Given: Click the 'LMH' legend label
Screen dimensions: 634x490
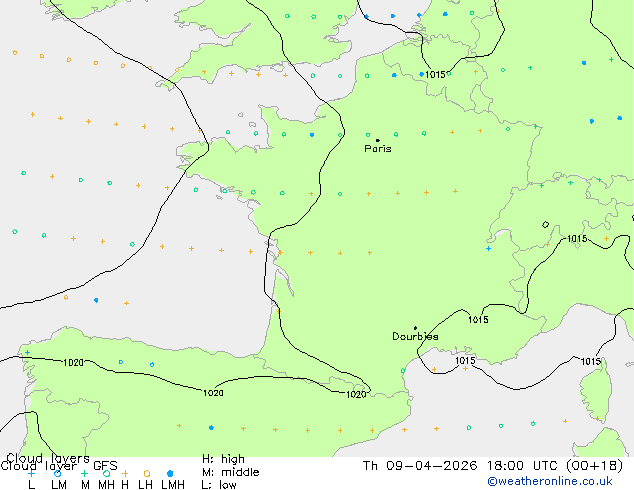Looking at the screenshot, I should [173, 485].
